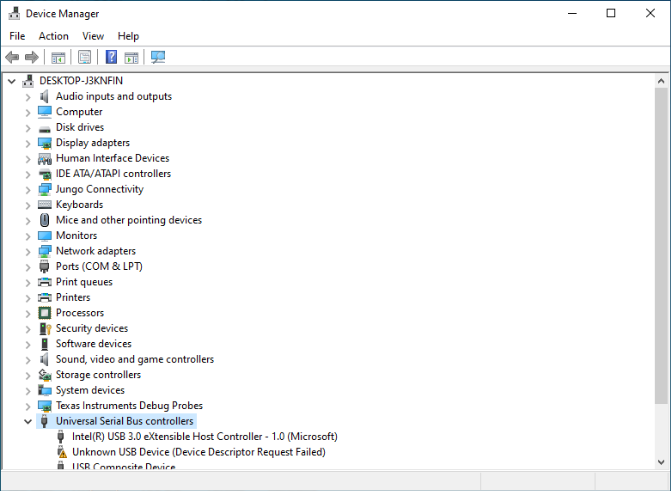Open the View menu
This screenshot has width=671, height=491.
(x=93, y=36)
